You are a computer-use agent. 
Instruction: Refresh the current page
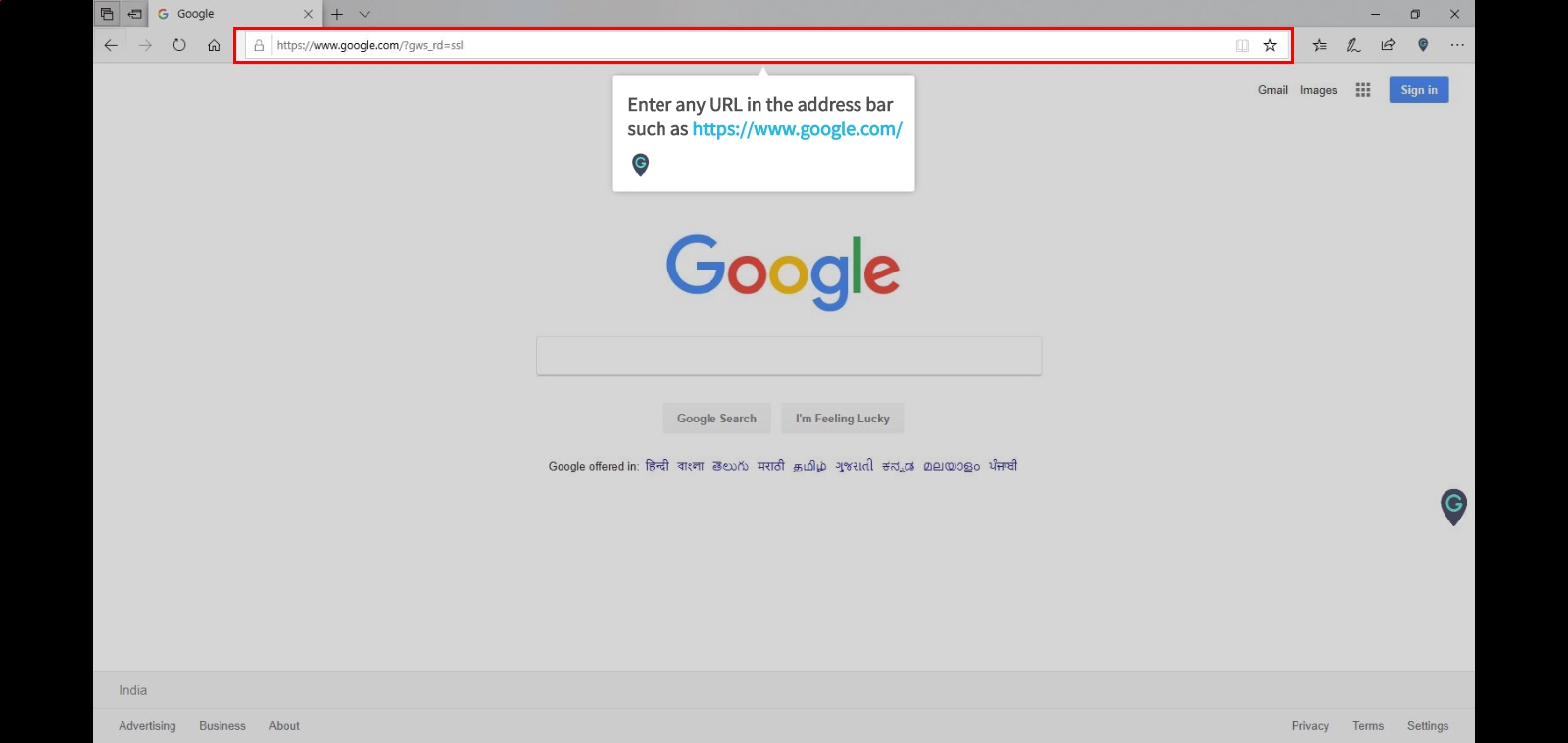point(179,45)
